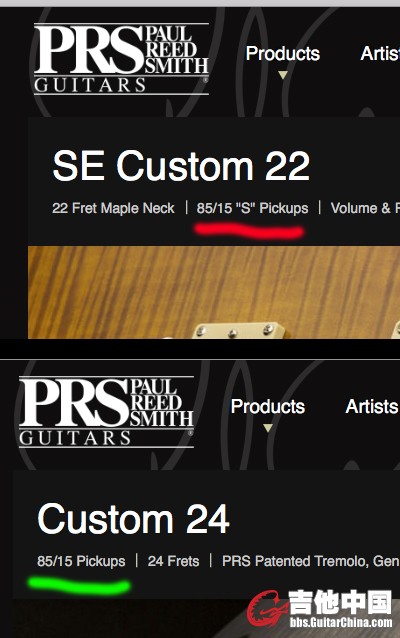Expand the lower Products dropdown arrow
Image resolution: width=400 pixels, height=638 pixels.
click(x=268, y=428)
